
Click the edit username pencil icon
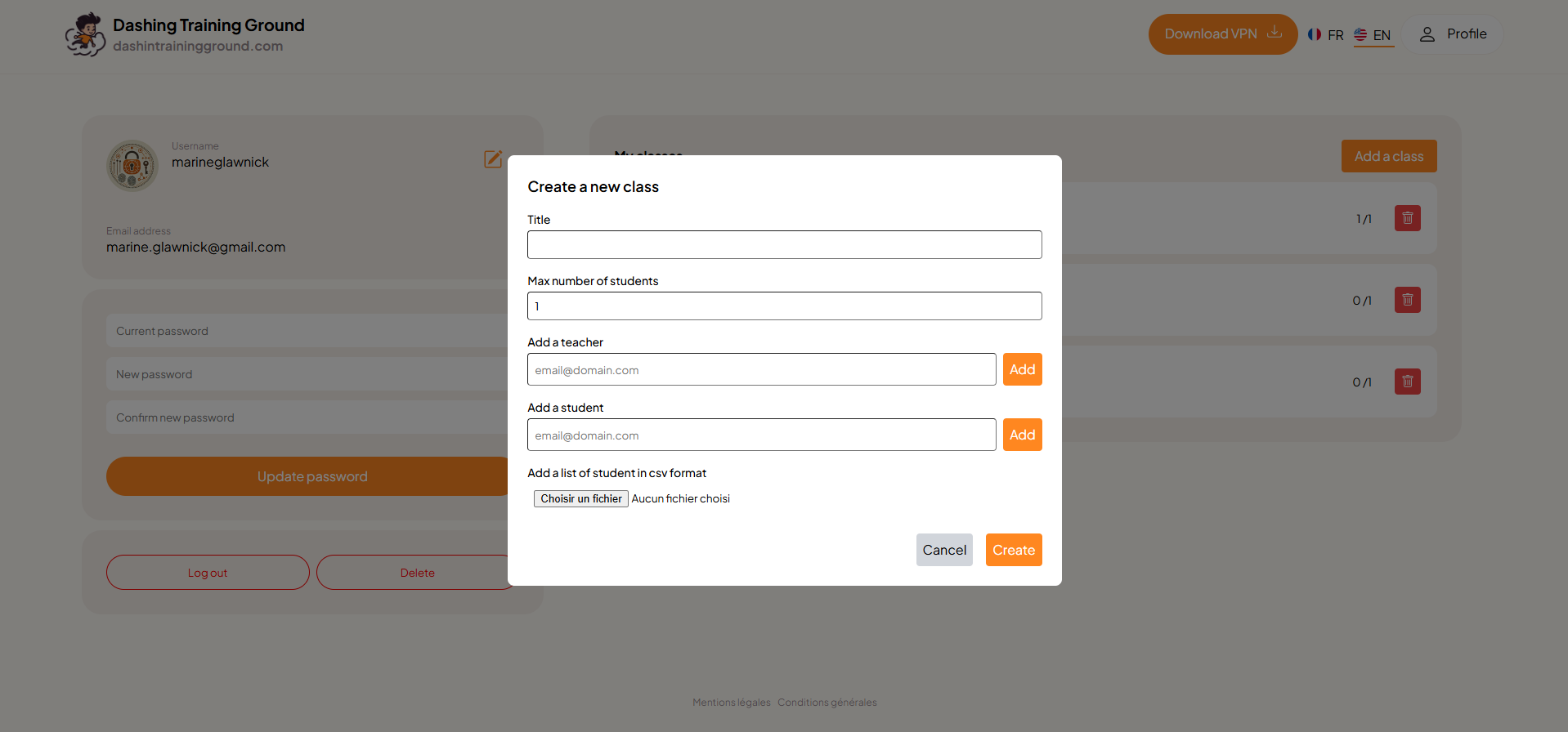click(492, 159)
